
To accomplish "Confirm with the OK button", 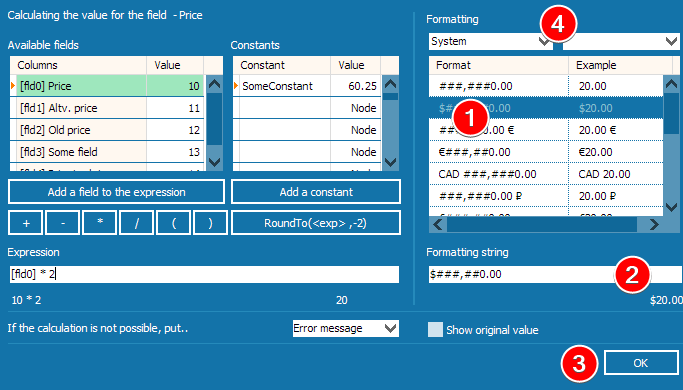I will [641, 363].
